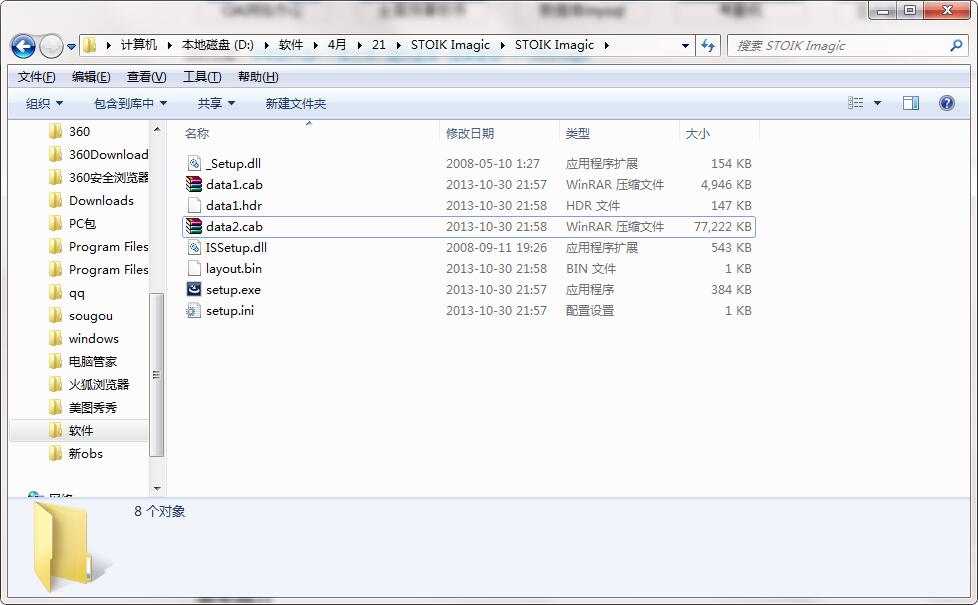Click the sidebar vertical scrollbar thumb

click(157, 375)
